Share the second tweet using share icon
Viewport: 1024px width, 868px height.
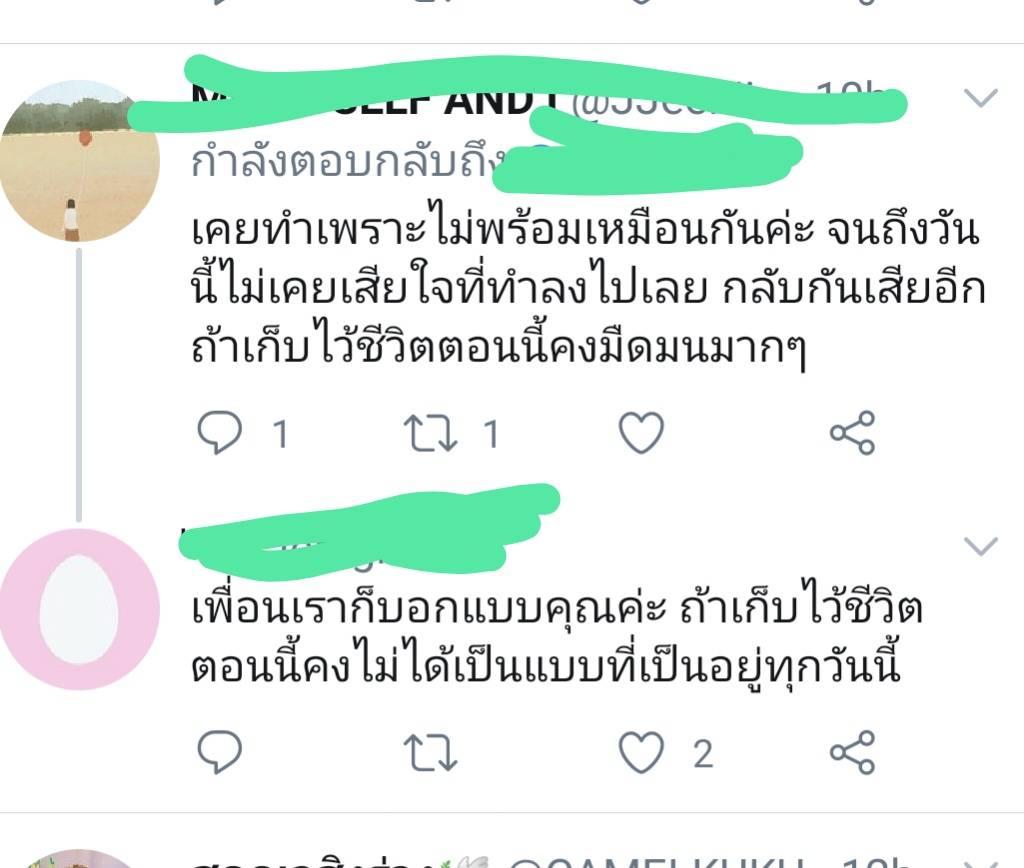pyautogui.click(x=852, y=752)
